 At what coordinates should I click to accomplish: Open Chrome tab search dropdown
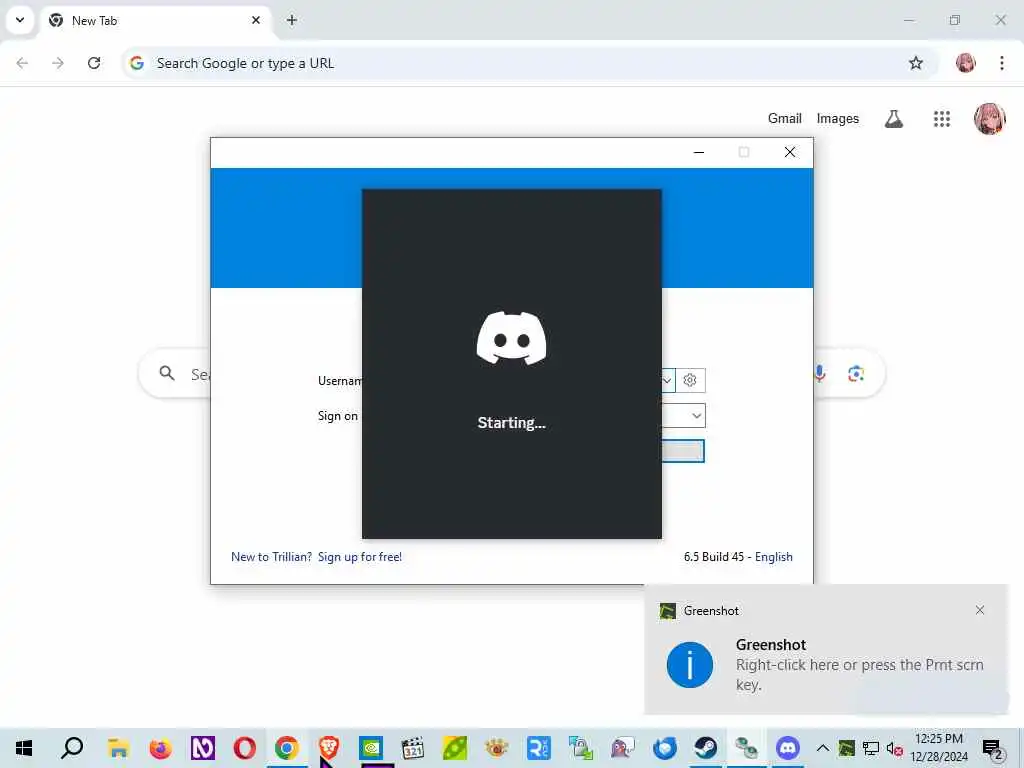point(20,20)
